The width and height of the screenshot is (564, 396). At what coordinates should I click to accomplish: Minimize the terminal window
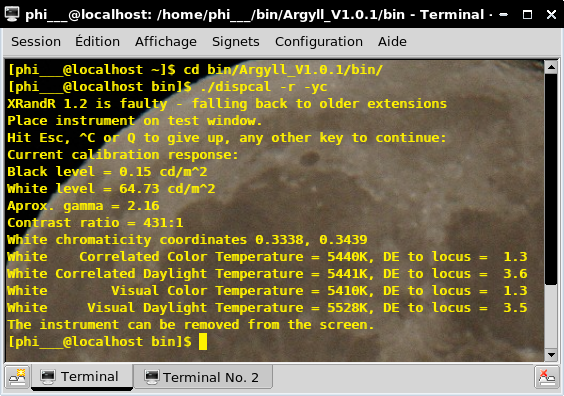[504, 15]
